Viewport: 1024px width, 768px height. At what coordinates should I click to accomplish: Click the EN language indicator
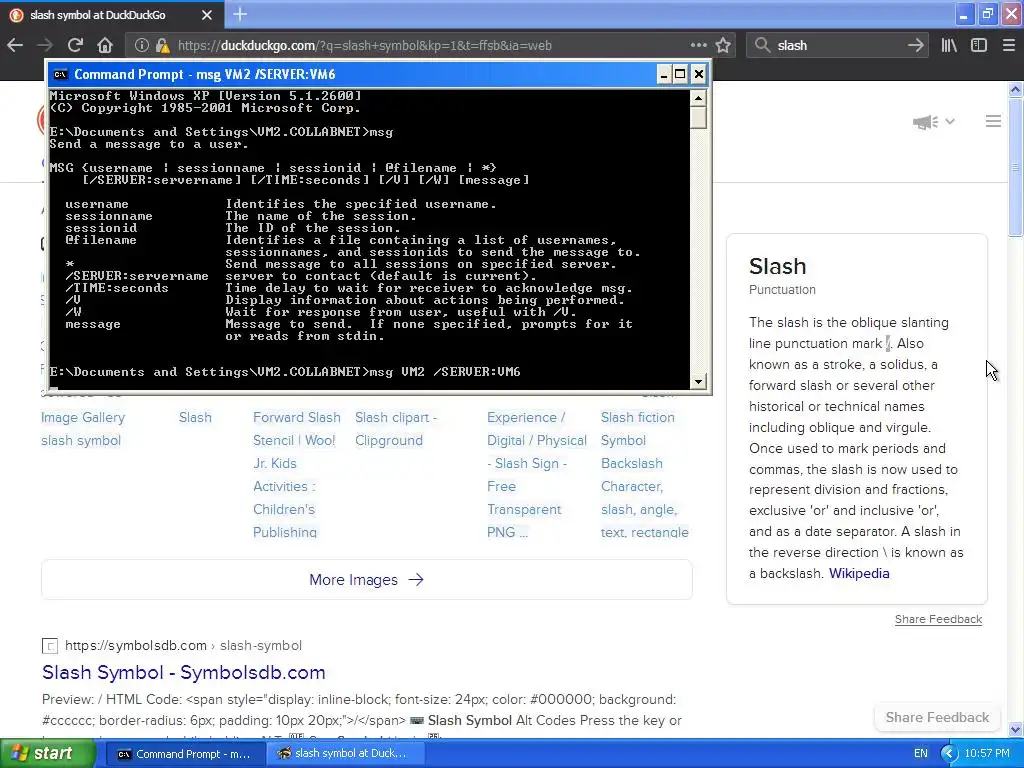(920, 754)
